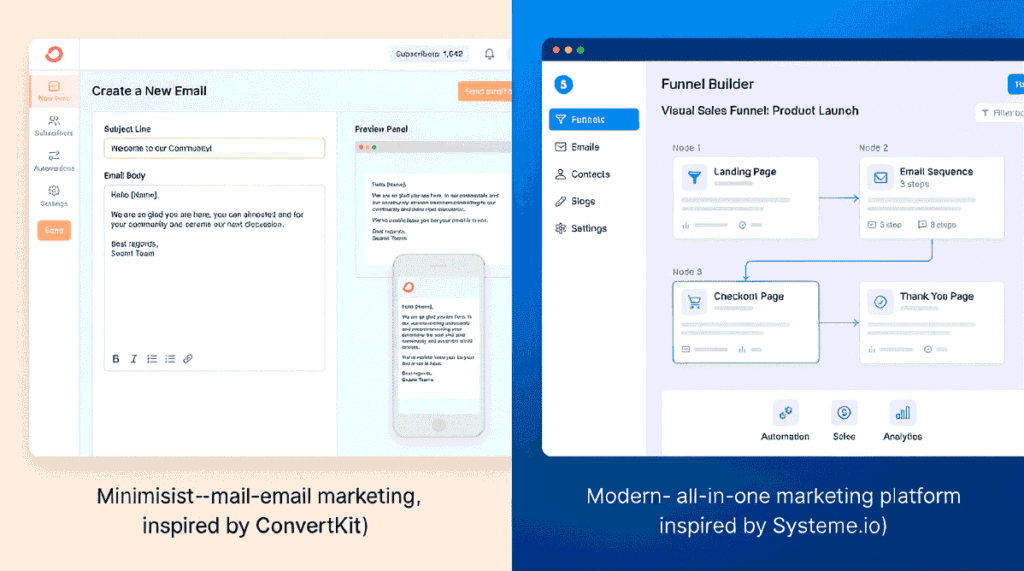Image resolution: width=1024 pixels, height=571 pixels.
Task: Click the Thank You Page checkmark icon
Action: pos(880,302)
